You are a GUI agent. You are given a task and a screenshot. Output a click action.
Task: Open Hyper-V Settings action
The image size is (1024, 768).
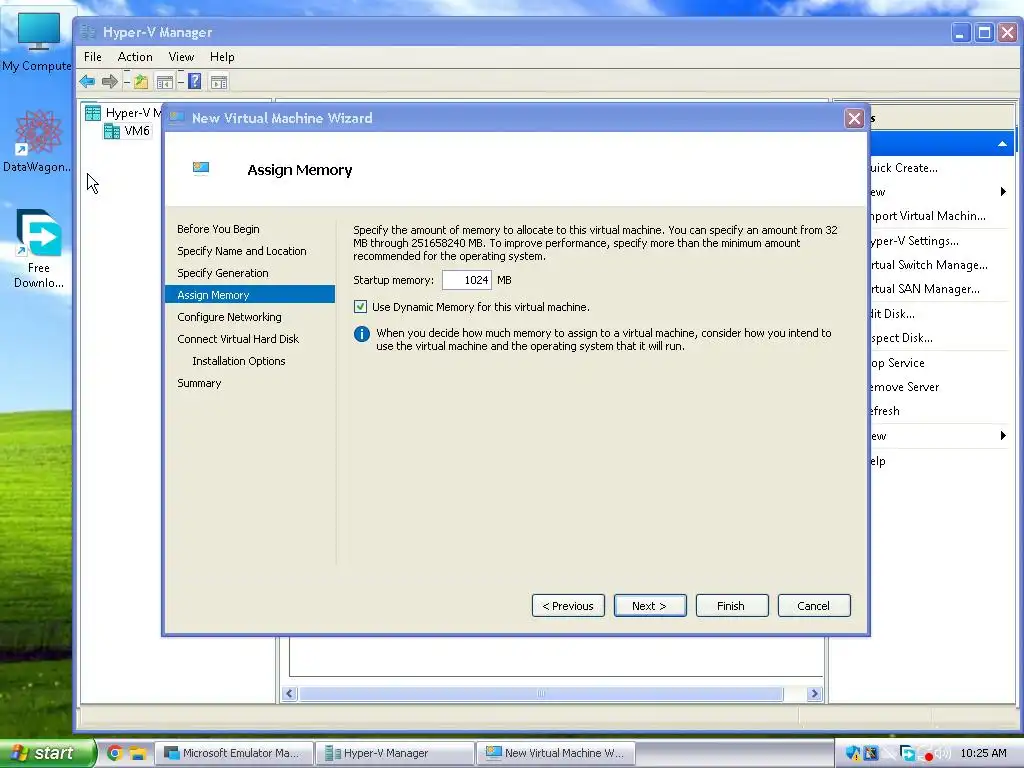(x=914, y=241)
